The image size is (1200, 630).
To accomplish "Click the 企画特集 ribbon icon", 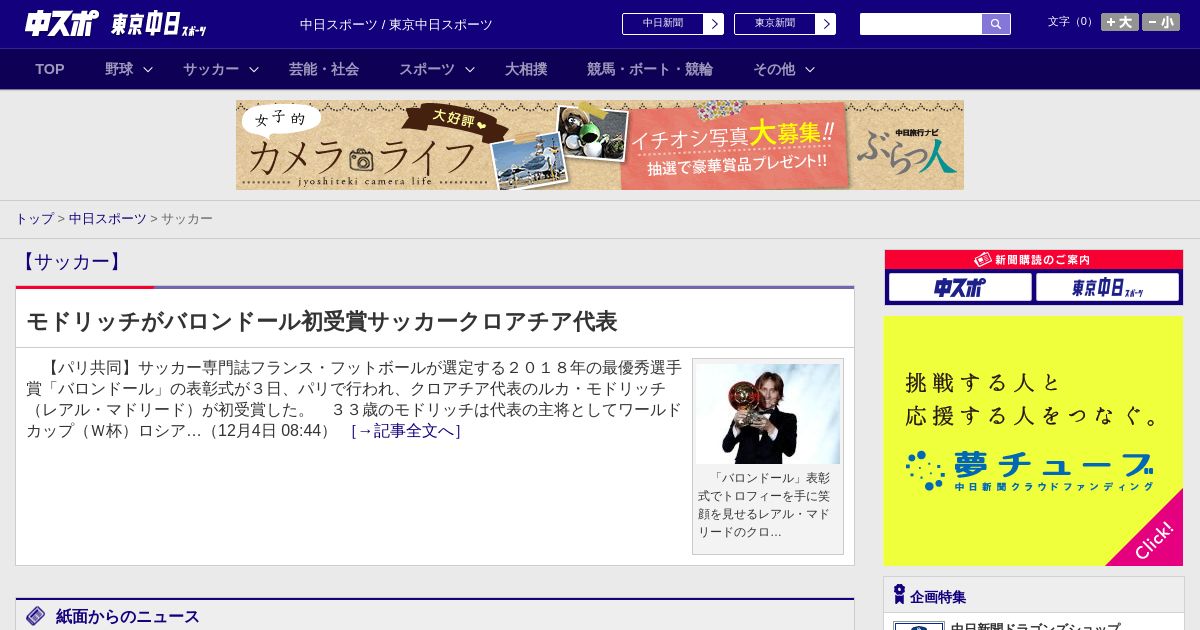I will point(899,595).
